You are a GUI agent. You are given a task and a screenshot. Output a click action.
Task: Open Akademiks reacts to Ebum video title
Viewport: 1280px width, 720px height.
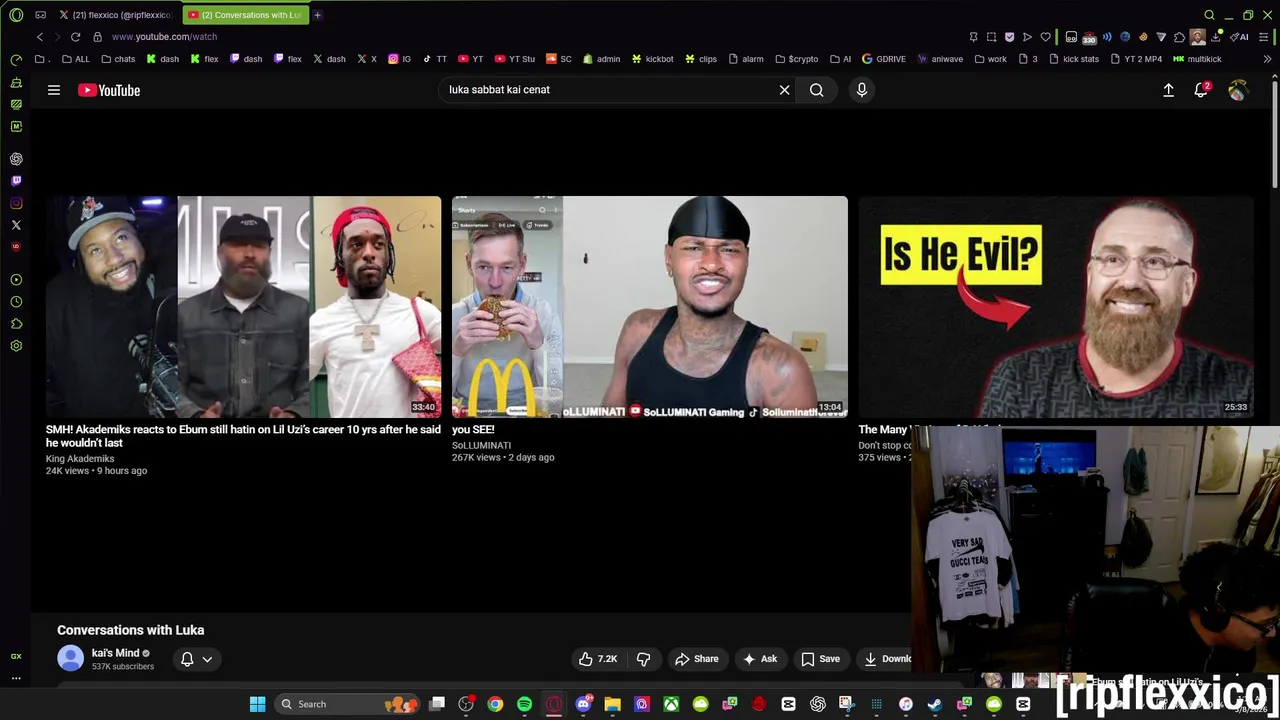tap(243, 436)
